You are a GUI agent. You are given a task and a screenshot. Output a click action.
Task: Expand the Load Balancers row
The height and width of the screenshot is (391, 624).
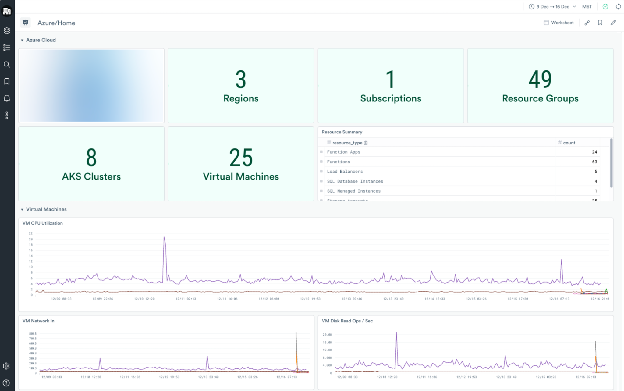tap(322, 171)
